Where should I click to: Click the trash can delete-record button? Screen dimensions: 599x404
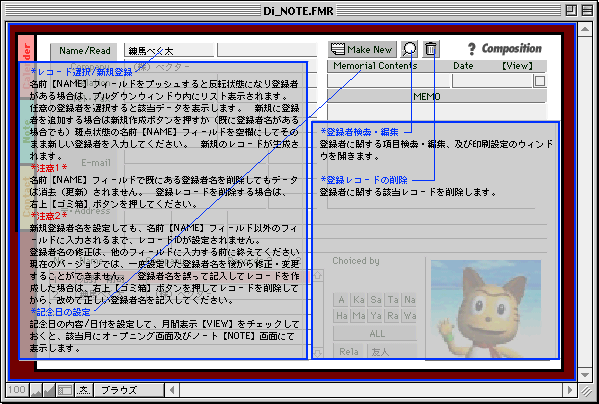pos(431,49)
